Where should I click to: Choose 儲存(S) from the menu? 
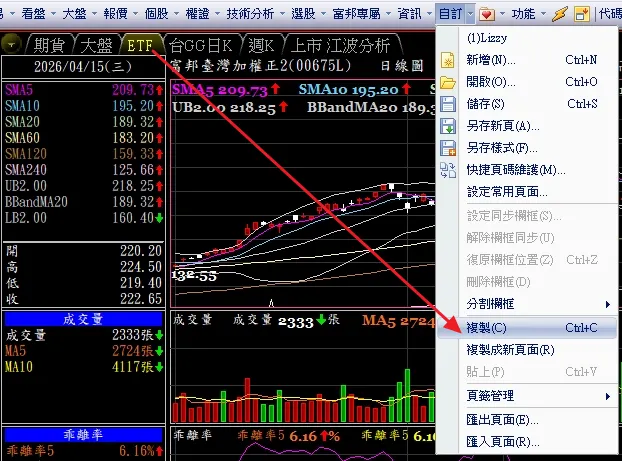click(528, 104)
